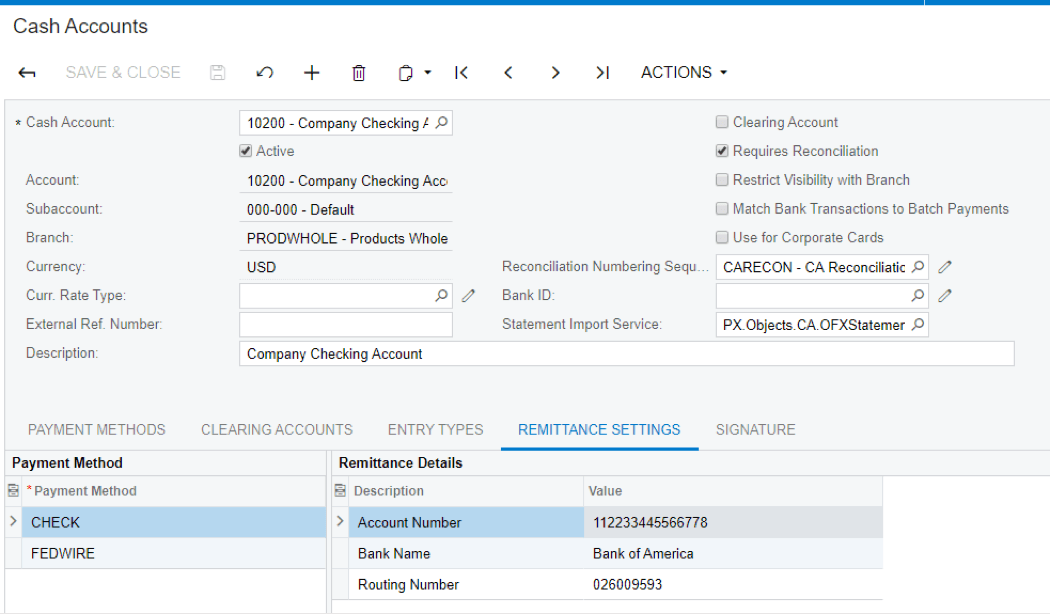
Task: Go to next record icon
Action: (x=555, y=72)
